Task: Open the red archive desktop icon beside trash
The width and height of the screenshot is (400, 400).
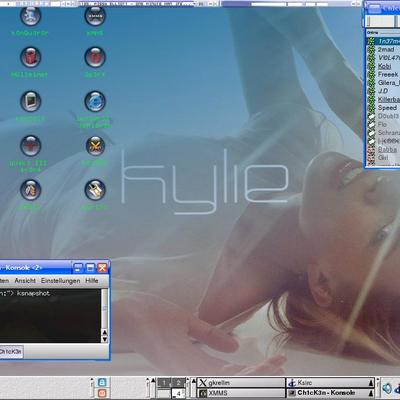Action: click(x=95, y=57)
